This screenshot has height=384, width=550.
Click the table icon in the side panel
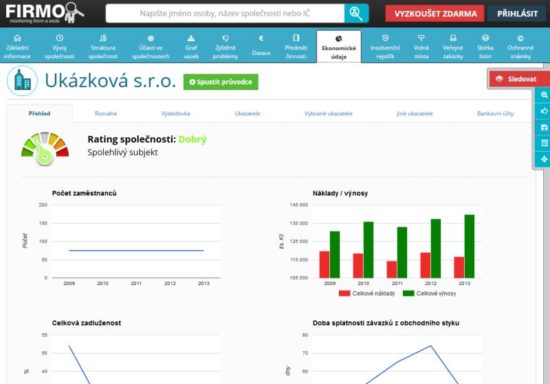pyautogui.click(x=544, y=143)
